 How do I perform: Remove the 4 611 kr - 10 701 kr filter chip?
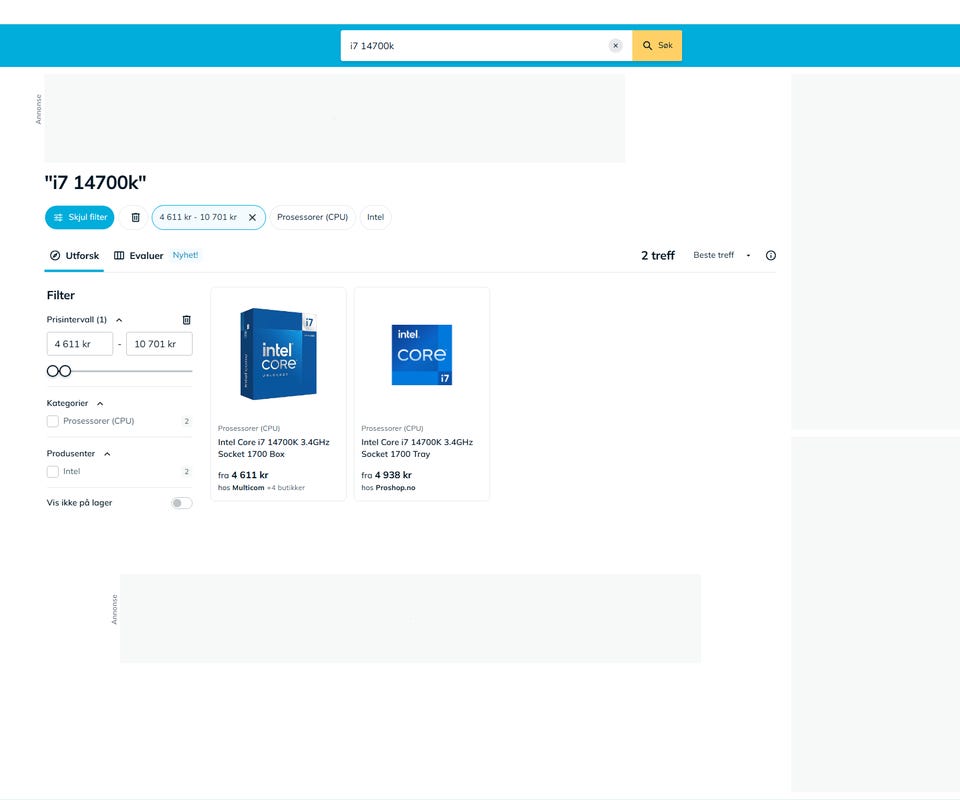click(252, 217)
